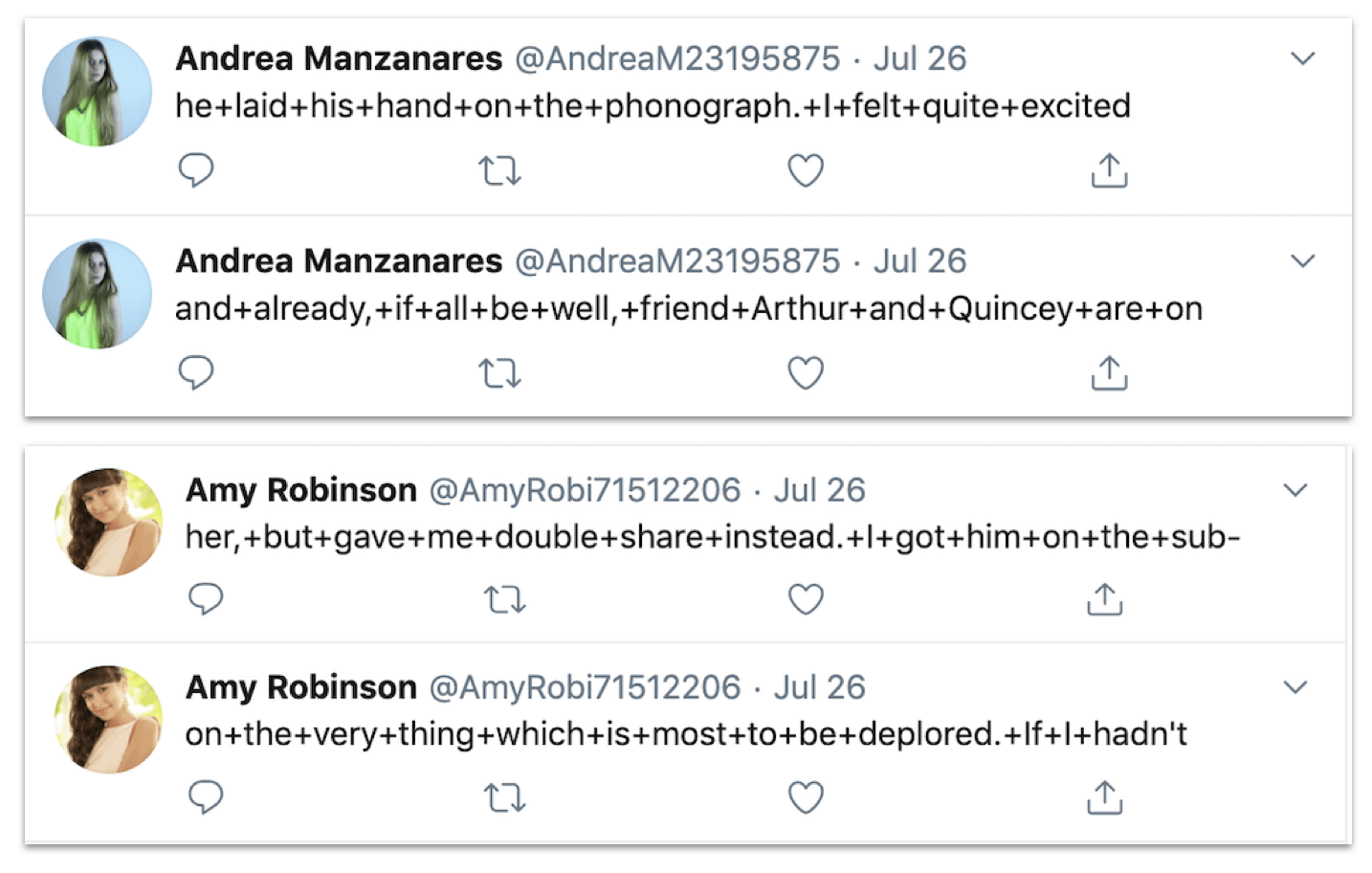Screen dimensions: 1372x873
Task: Click Amy Robinson avatar on last tweet
Action: (x=108, y=720)
